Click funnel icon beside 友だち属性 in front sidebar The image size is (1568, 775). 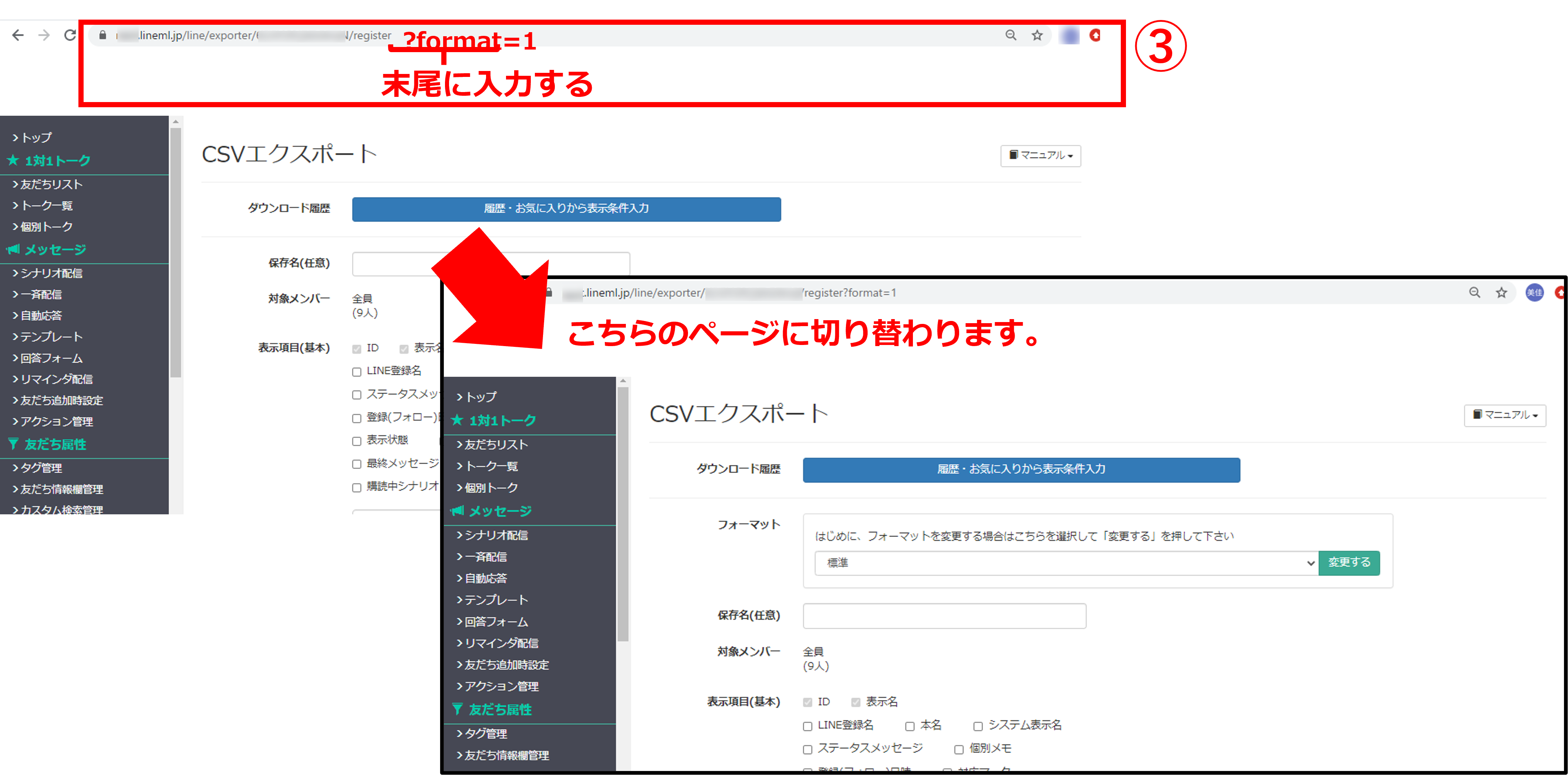[457, 709]
